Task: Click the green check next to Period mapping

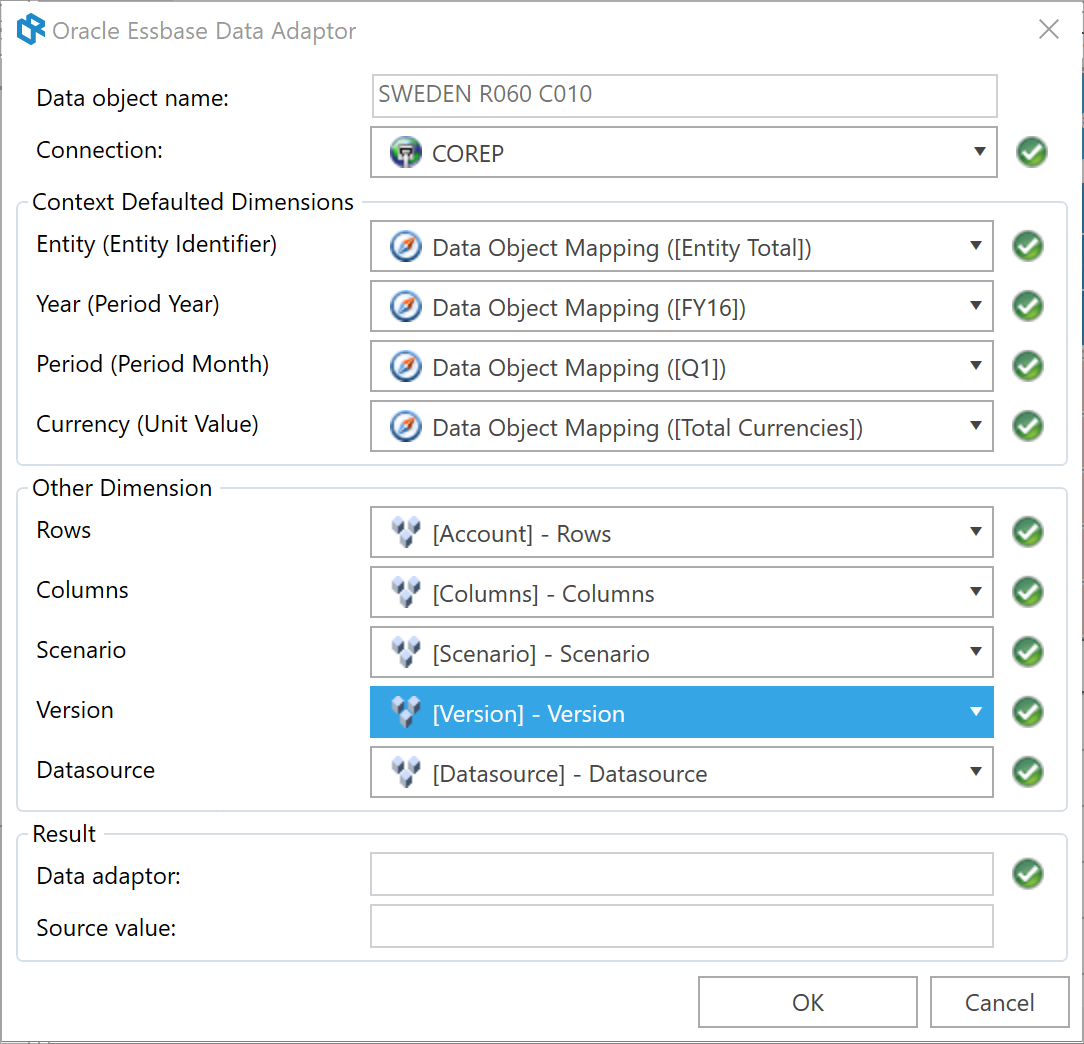Action: 1028,366
